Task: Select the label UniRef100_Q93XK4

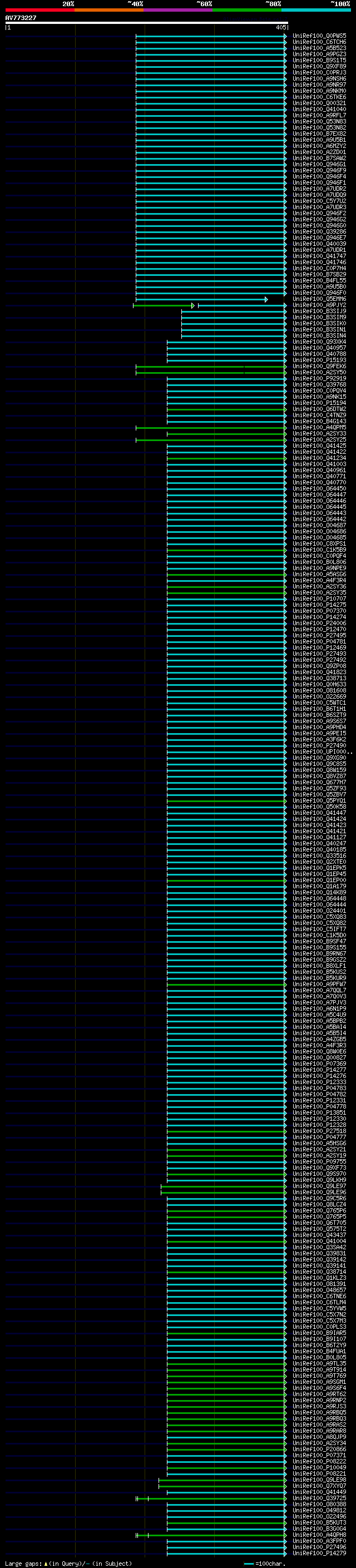Action: coord(319,342)
